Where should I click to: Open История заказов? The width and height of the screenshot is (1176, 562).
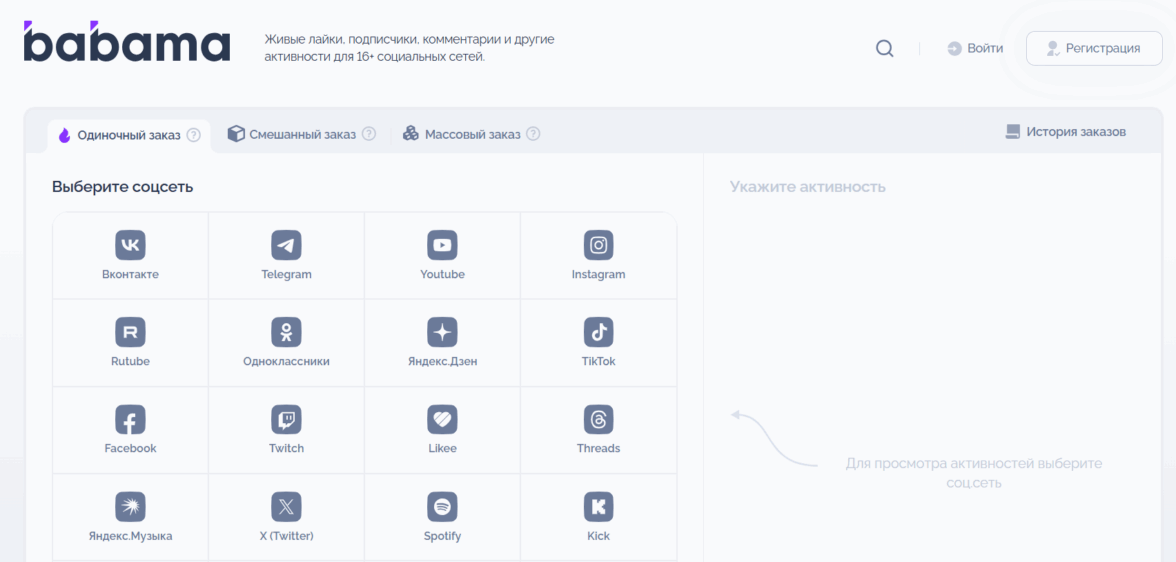point(1066,132)
